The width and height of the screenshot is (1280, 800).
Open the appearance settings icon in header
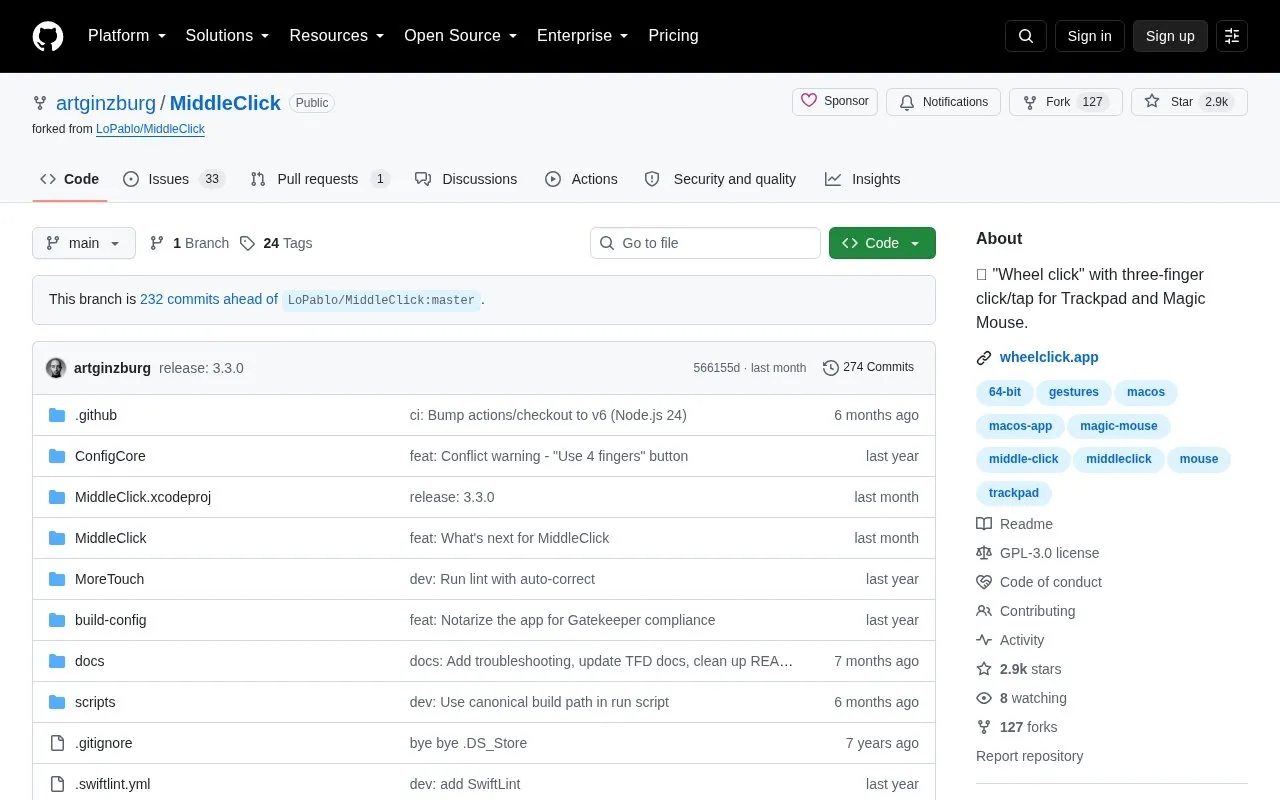pos(1232,36)
